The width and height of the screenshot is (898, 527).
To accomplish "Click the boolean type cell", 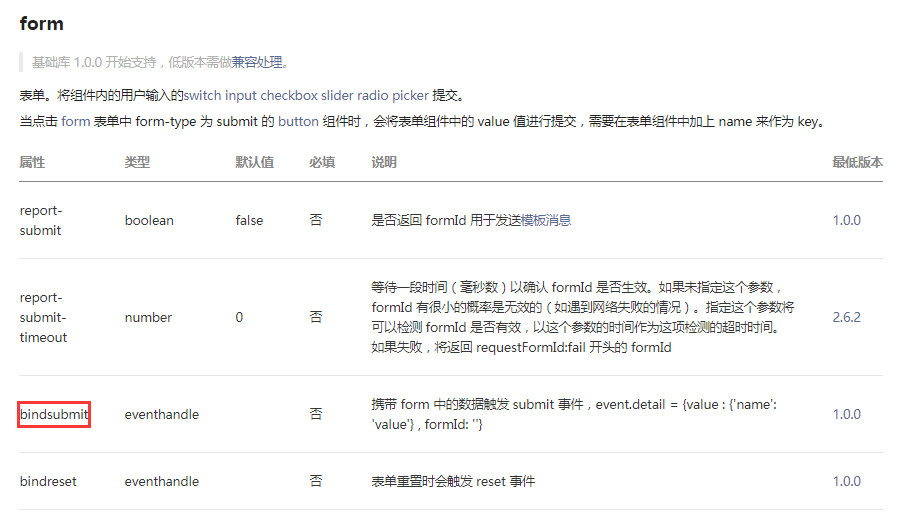I will [149, 220].
